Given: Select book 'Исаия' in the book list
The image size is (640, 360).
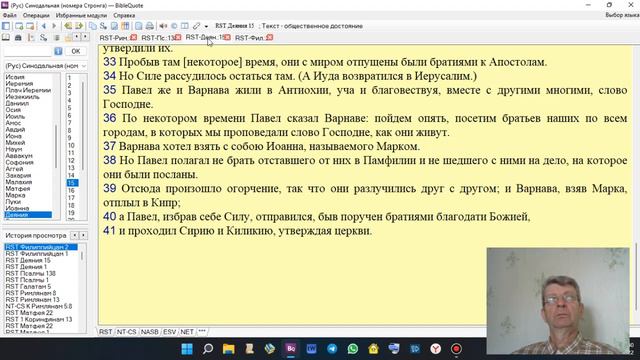Looking at the screenshot, I should 15,77.
